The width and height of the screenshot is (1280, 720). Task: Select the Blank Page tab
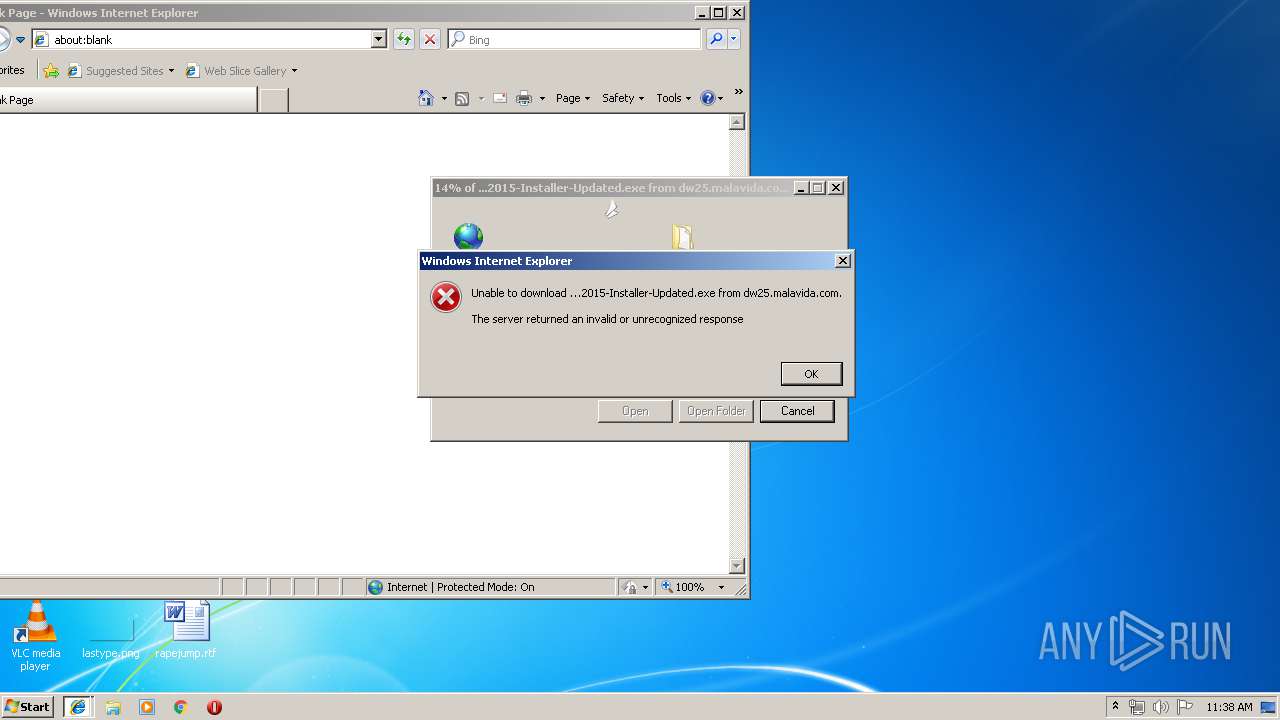coord(128,100)
